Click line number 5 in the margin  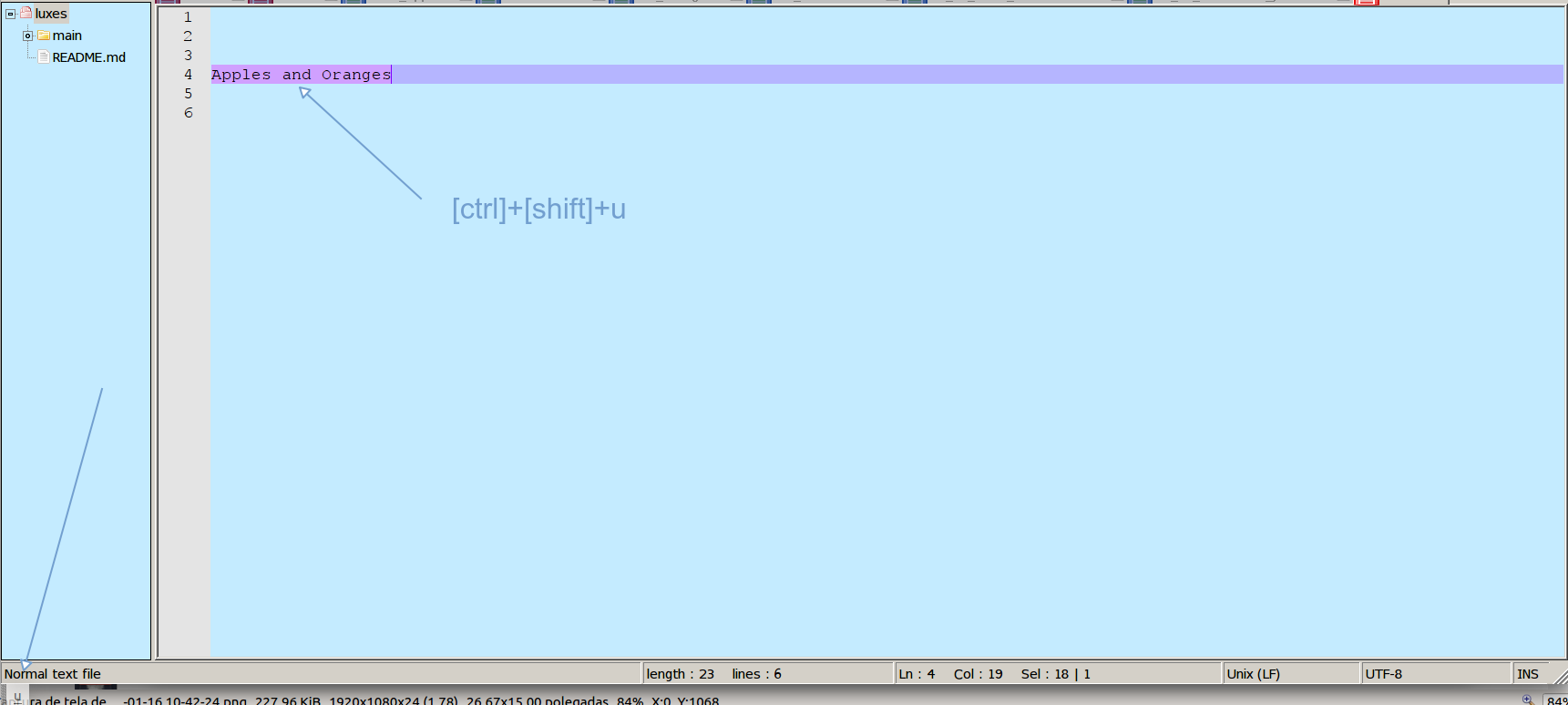[188, 94]
